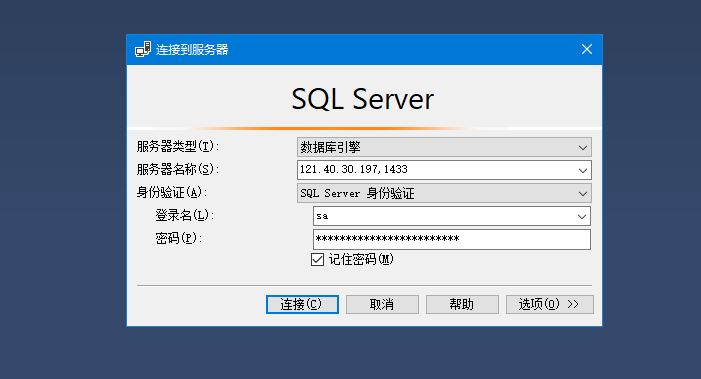Close the 连接到服务器 dialog
701x379 pixels.
point(587,49)
